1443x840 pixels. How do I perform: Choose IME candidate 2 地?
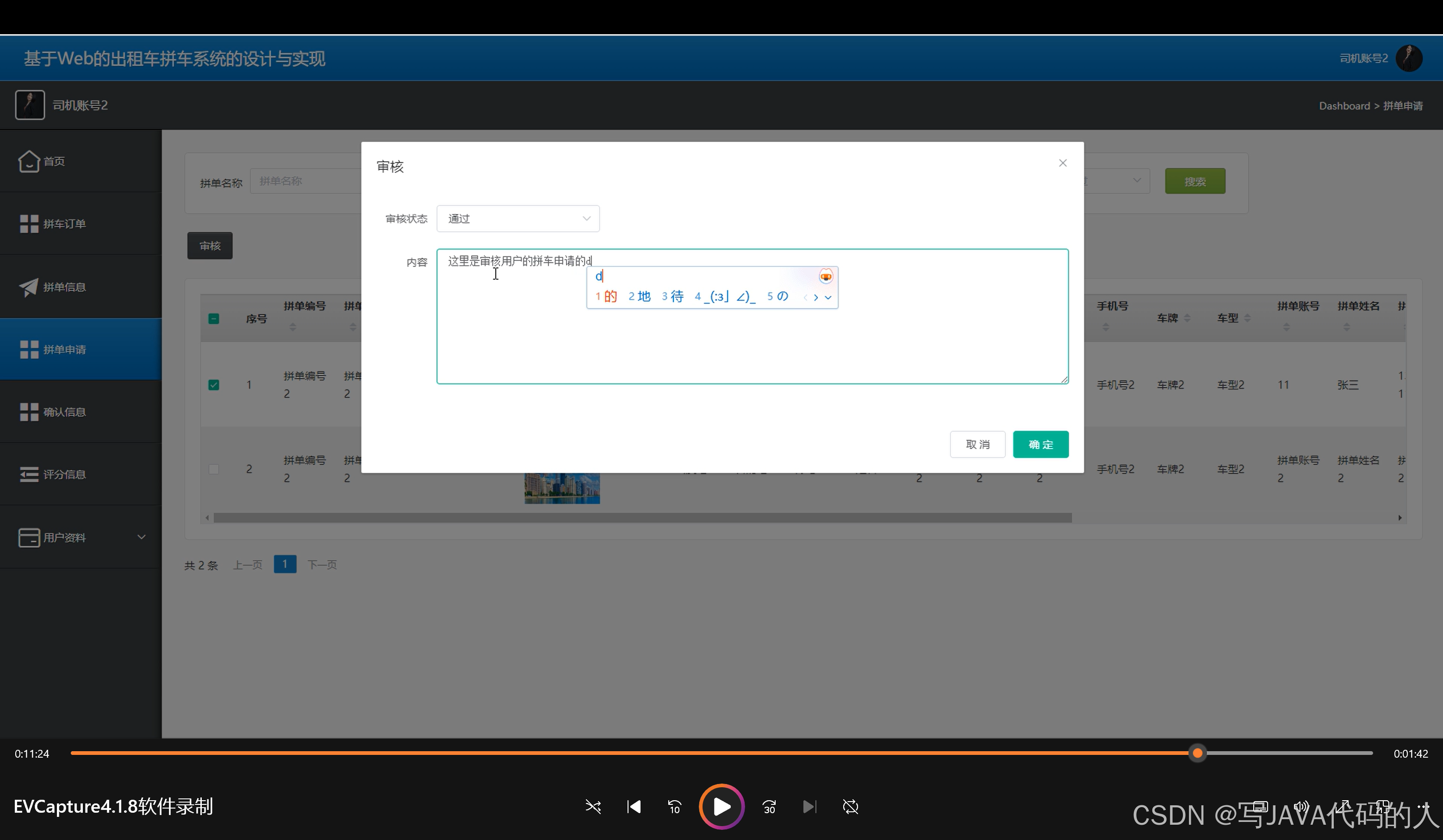(x=640, y=296)
